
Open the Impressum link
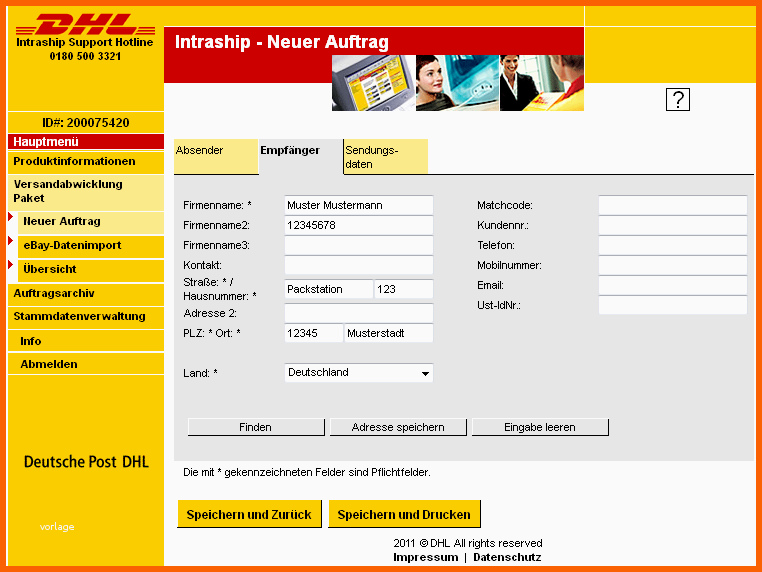coord(426,557)
